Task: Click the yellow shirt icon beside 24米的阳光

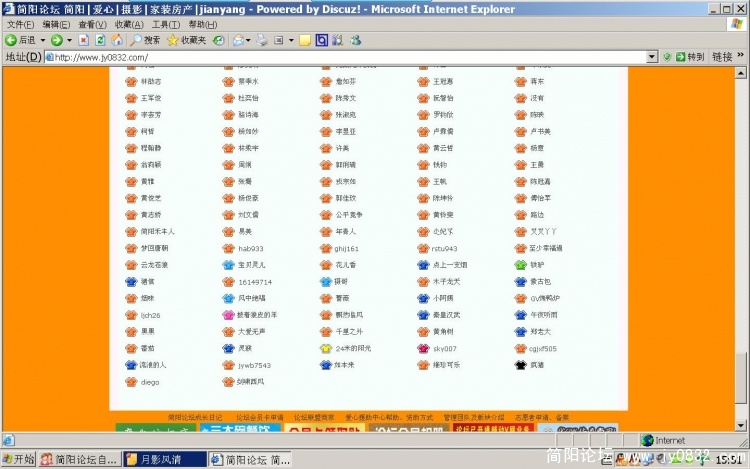Action: [326, 349]
